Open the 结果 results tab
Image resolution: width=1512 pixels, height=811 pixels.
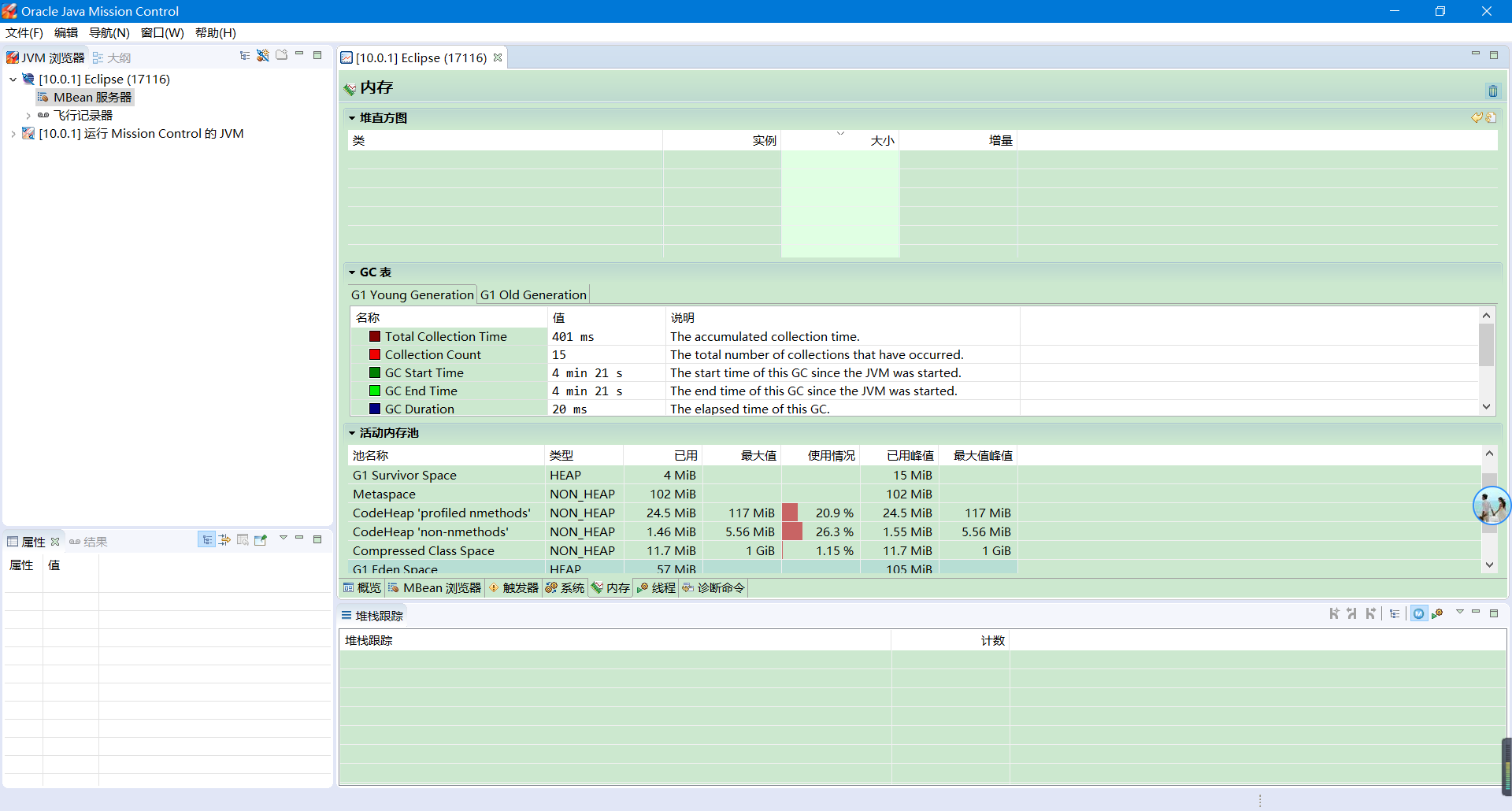coord(88,542)
